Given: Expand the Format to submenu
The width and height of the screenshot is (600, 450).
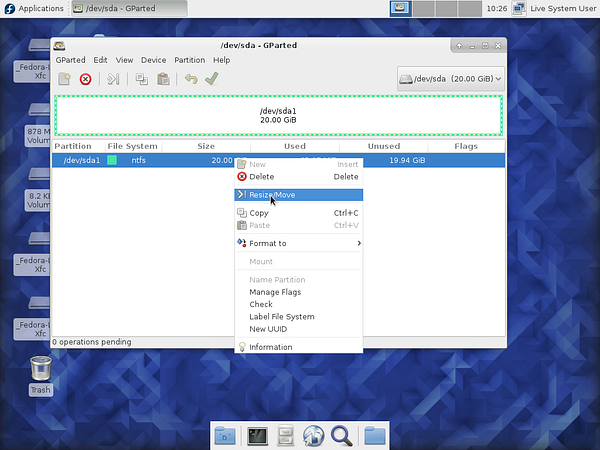Looking at the screenshot, I should coord(298,243).
